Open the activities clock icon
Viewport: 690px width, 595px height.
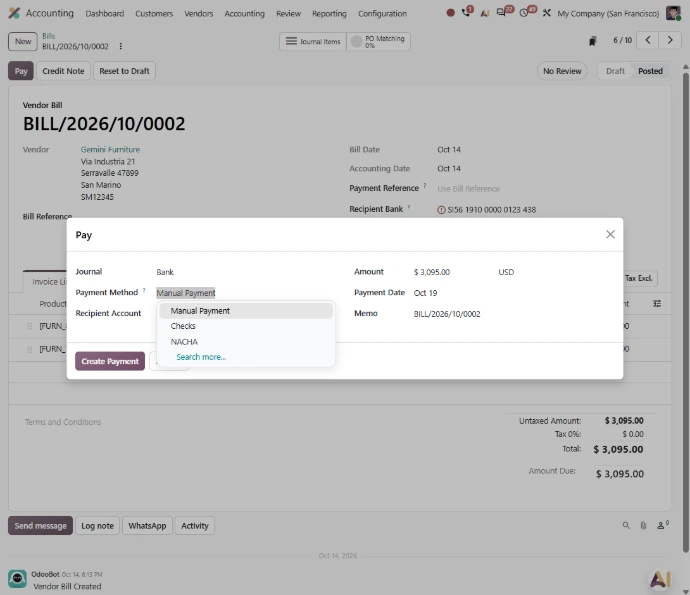pos(524,13)
